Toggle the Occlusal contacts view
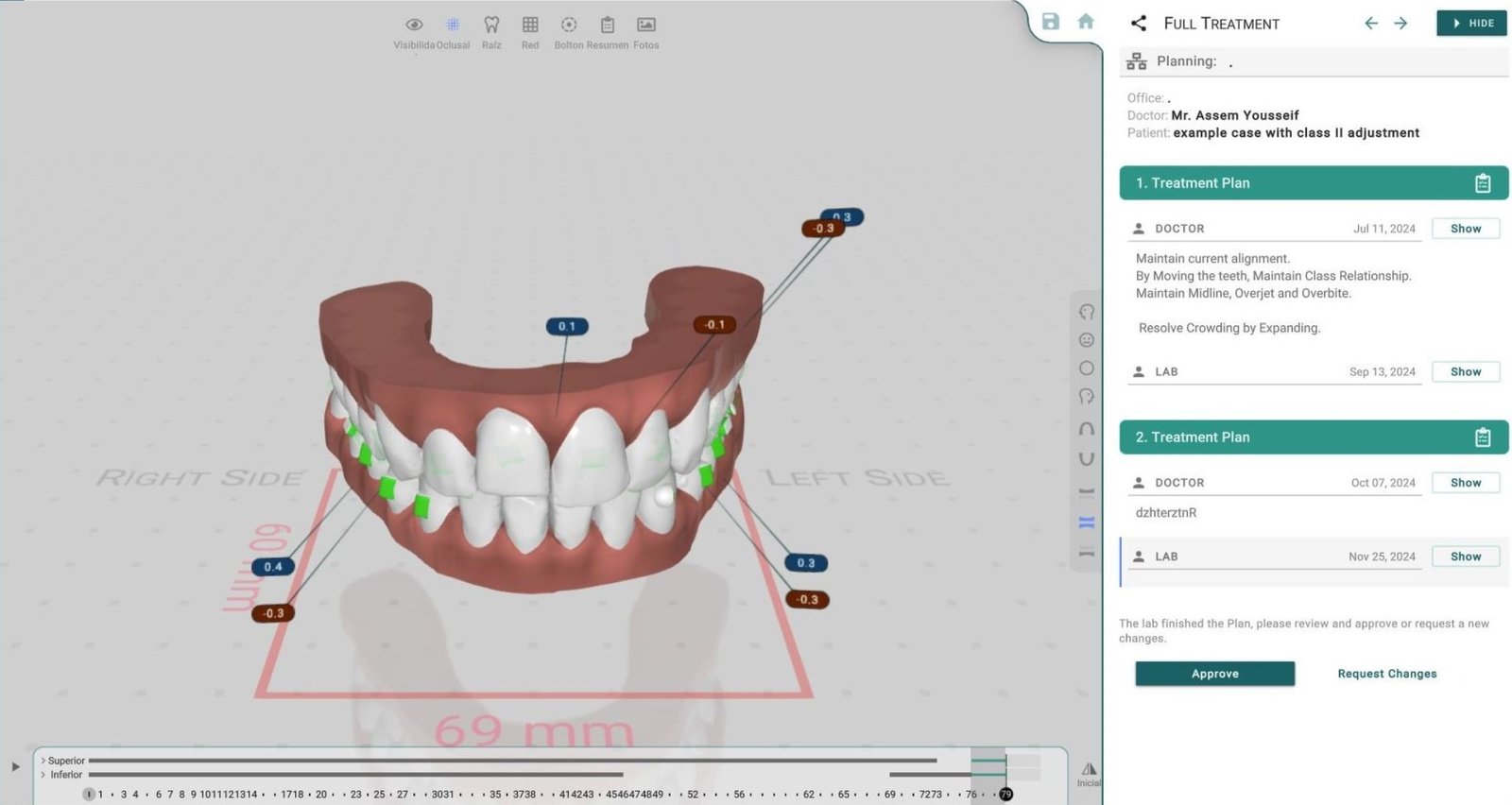 [453, 26]
